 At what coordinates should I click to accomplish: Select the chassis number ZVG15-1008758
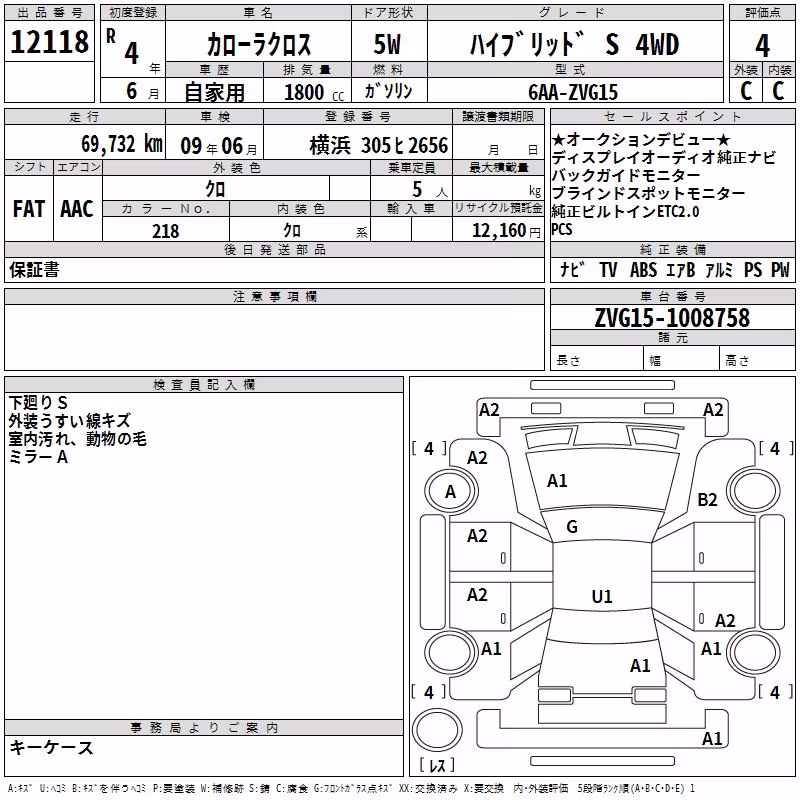(672, 318)
